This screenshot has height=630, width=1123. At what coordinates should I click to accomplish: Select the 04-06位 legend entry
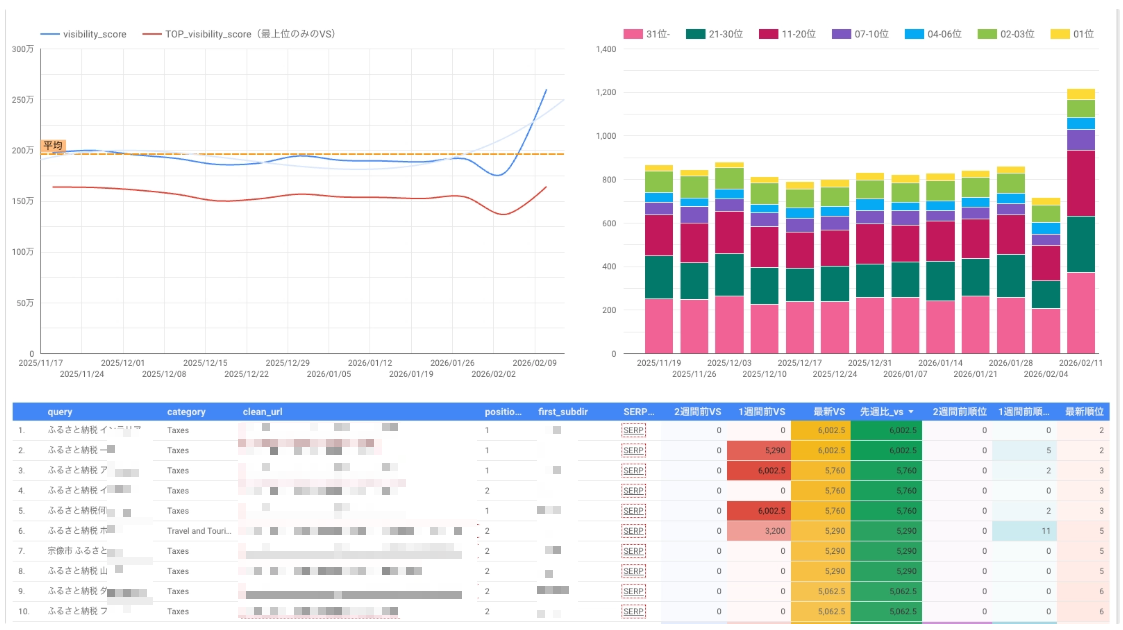[933, 34]
